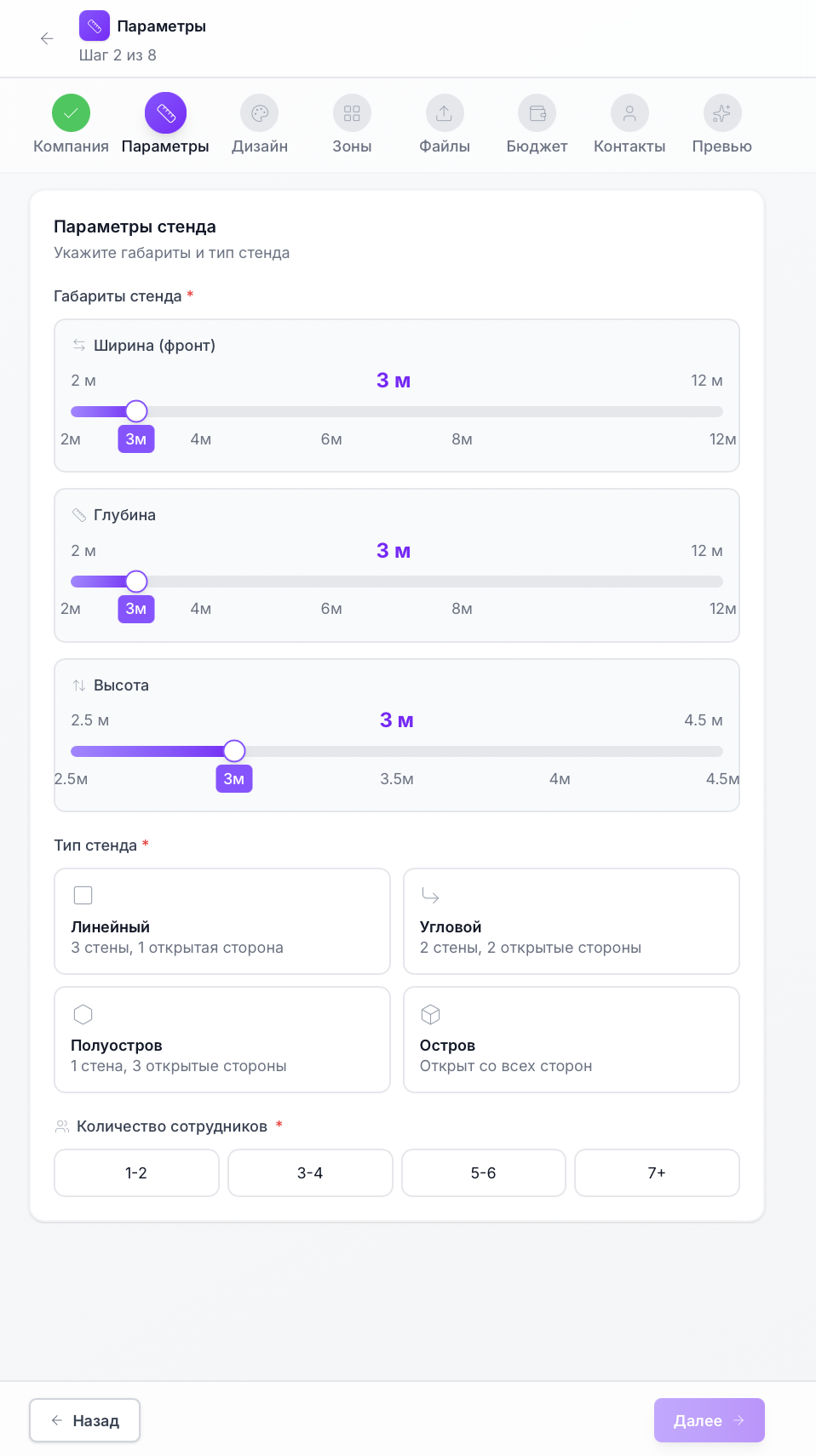
Task: Jump to Budget step wallet icon
Action: pos(537,113)
